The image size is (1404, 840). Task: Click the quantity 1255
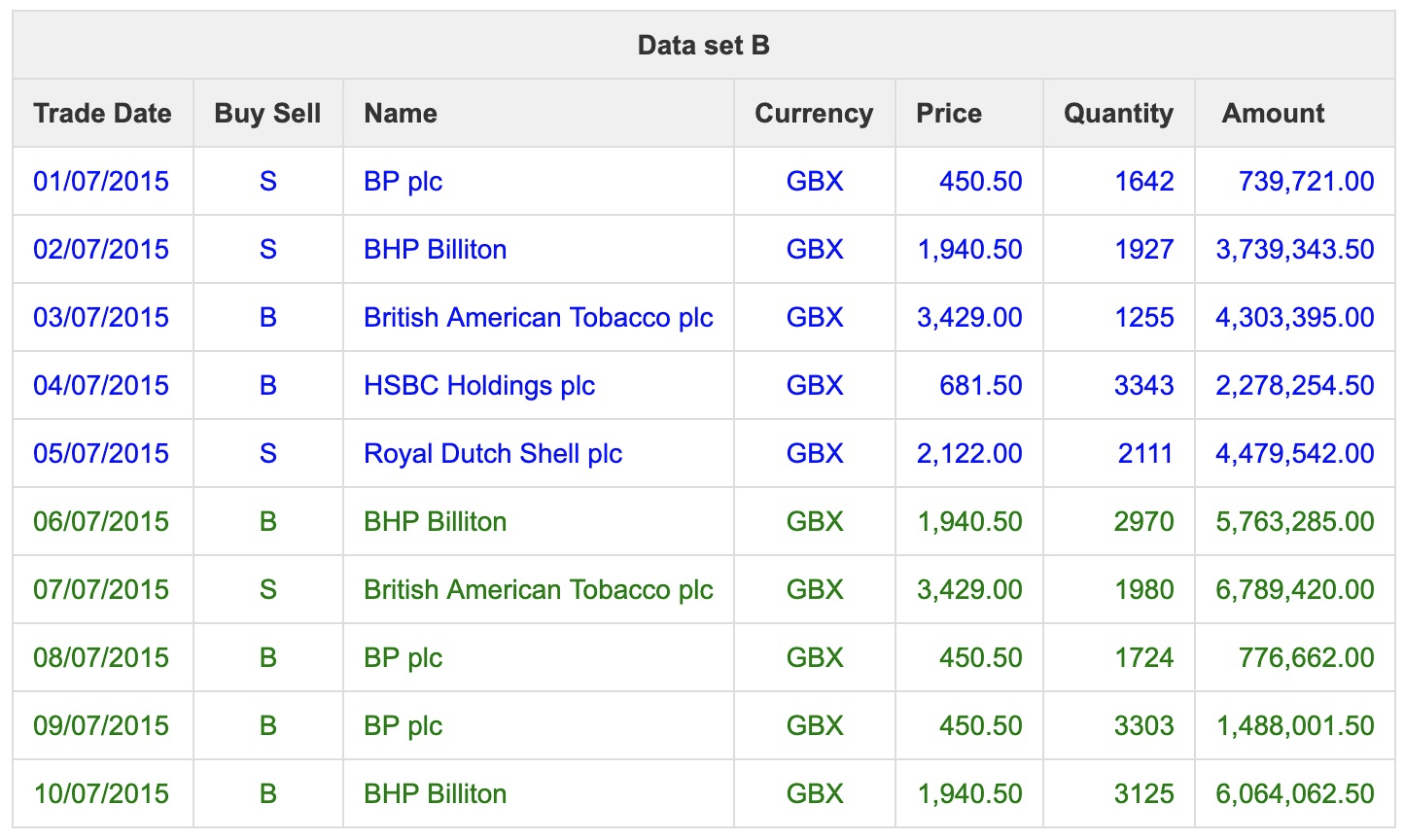point(1144,318)
